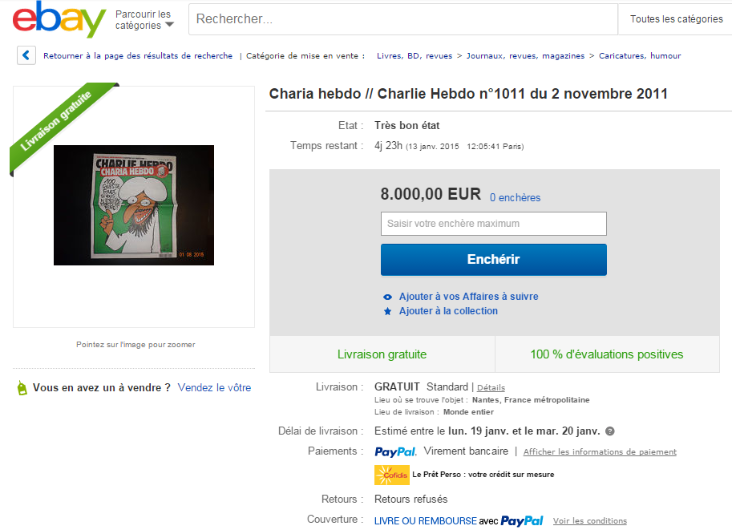Click the eye icon beside Affaires à suivre

387,297
